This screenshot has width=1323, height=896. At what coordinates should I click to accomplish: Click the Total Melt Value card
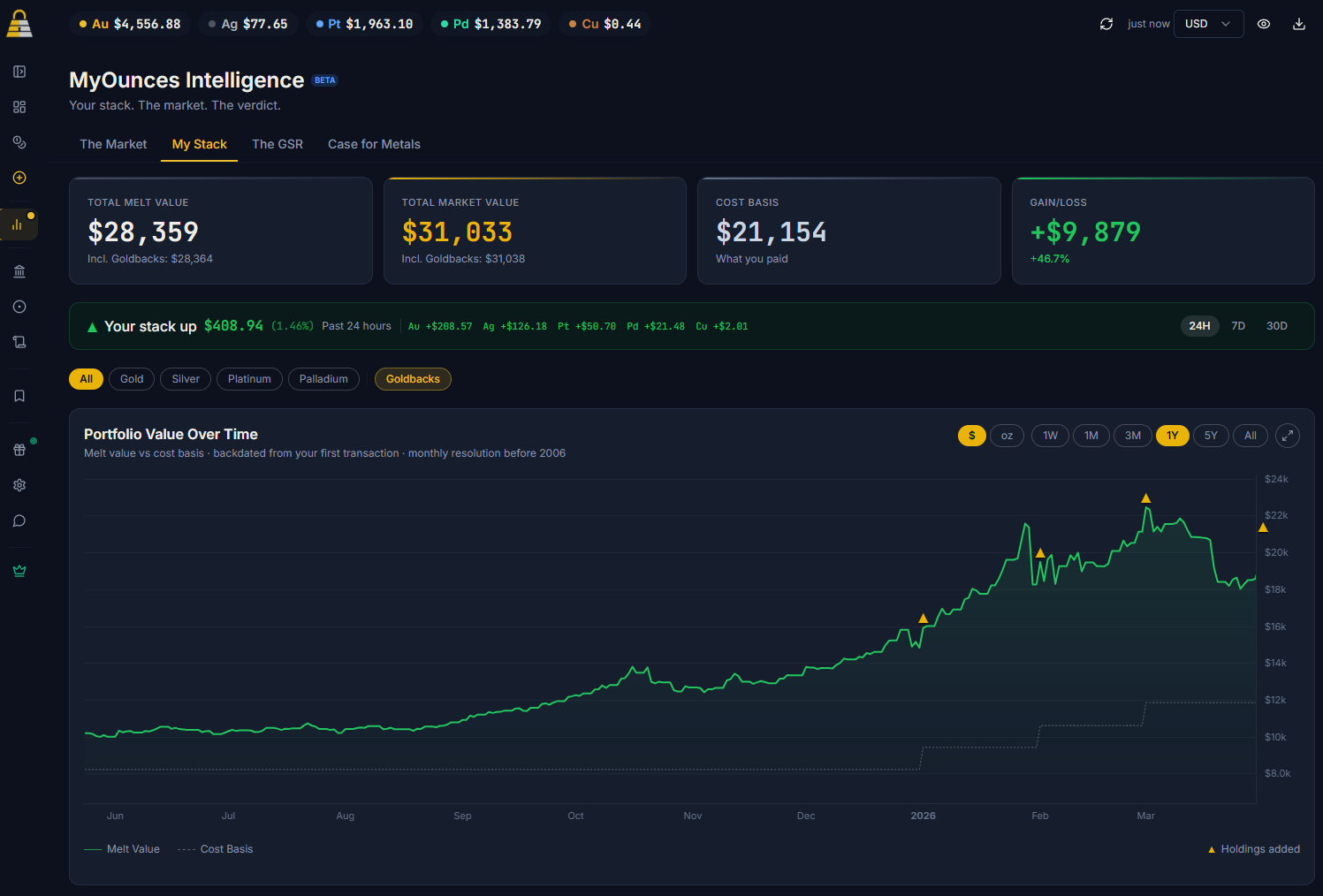point(221,231)
